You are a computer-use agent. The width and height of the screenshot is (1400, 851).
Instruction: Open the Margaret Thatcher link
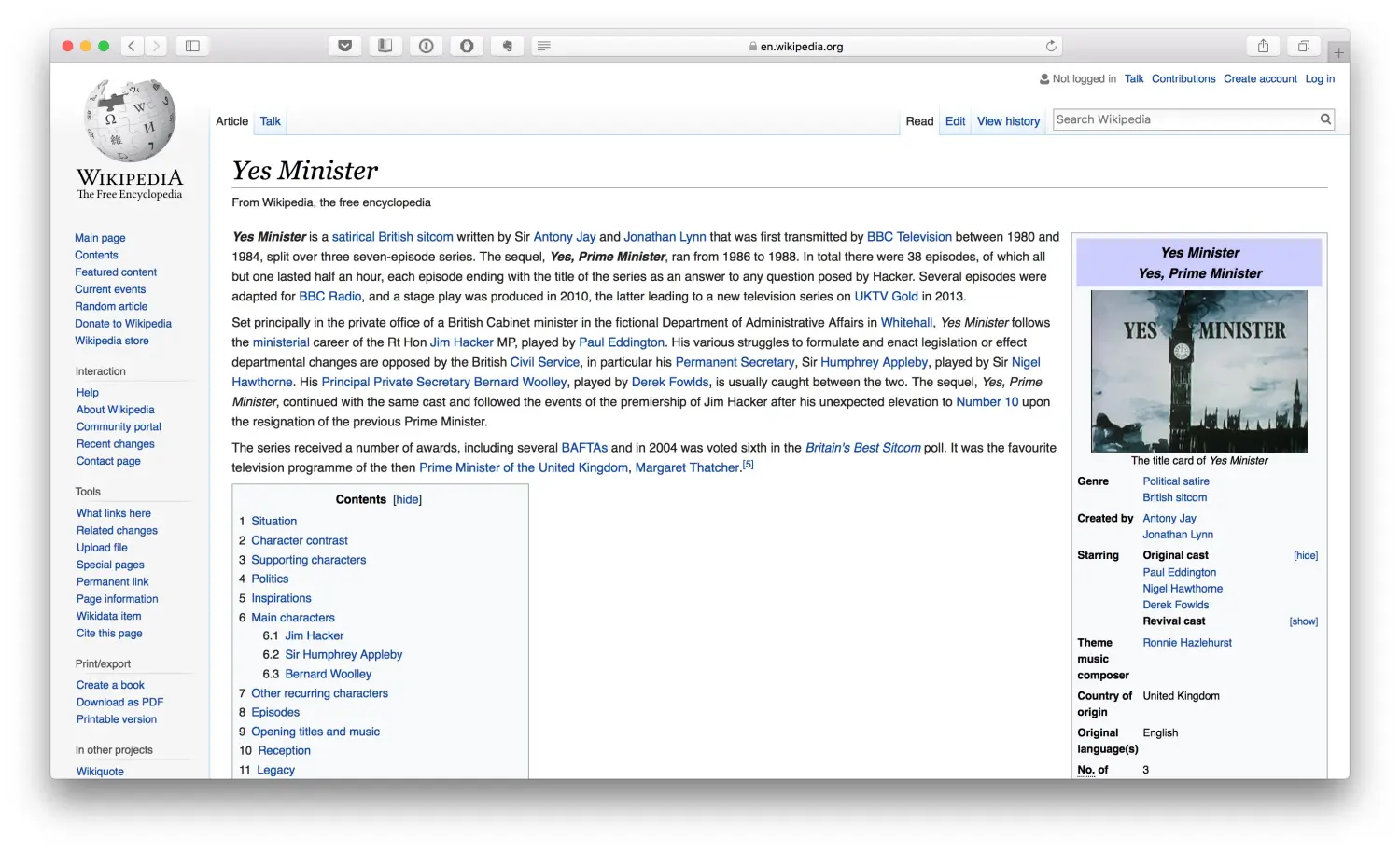687,468
